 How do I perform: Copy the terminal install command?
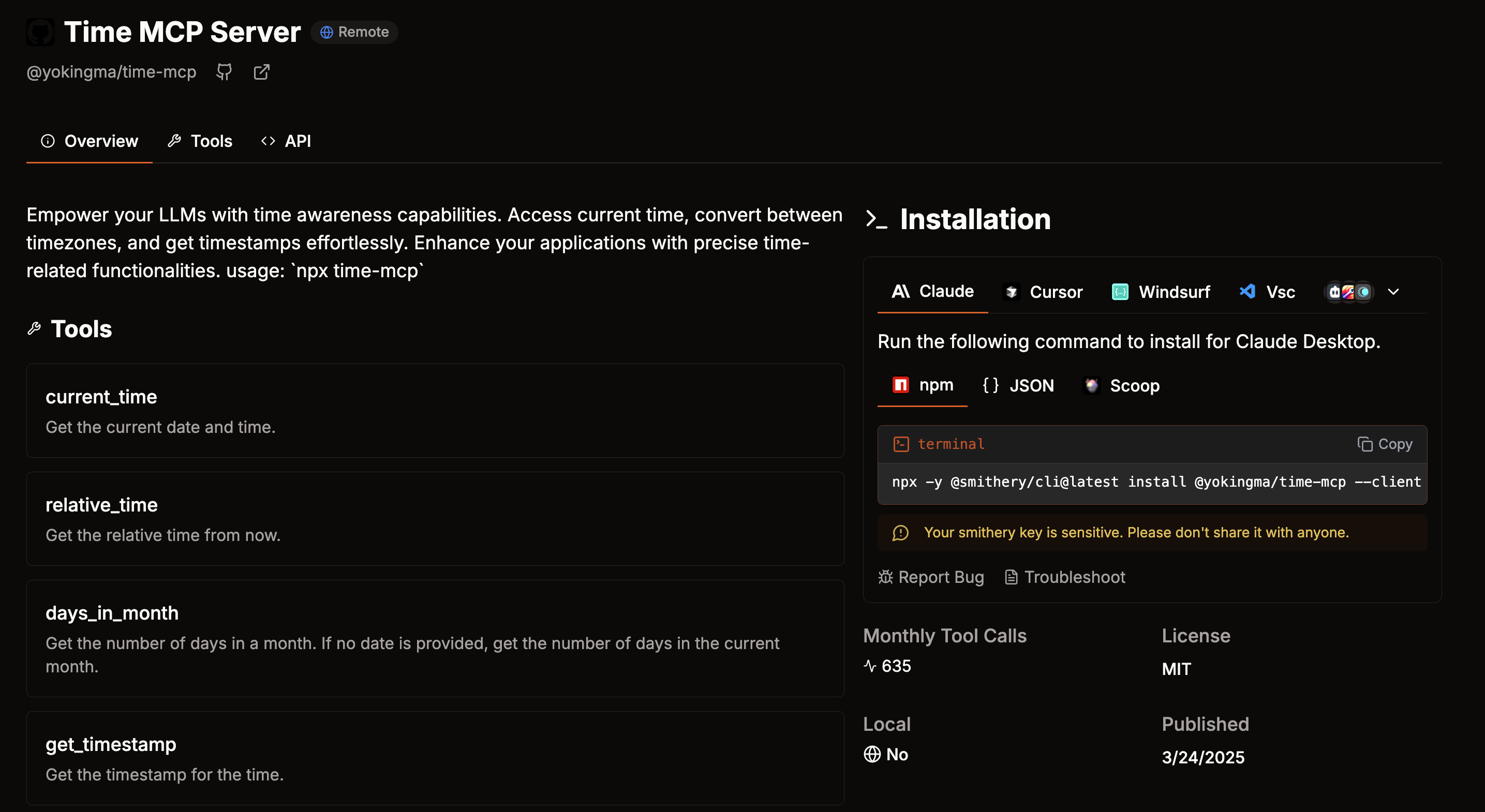pyautogui.click(x=1385, y=444)
